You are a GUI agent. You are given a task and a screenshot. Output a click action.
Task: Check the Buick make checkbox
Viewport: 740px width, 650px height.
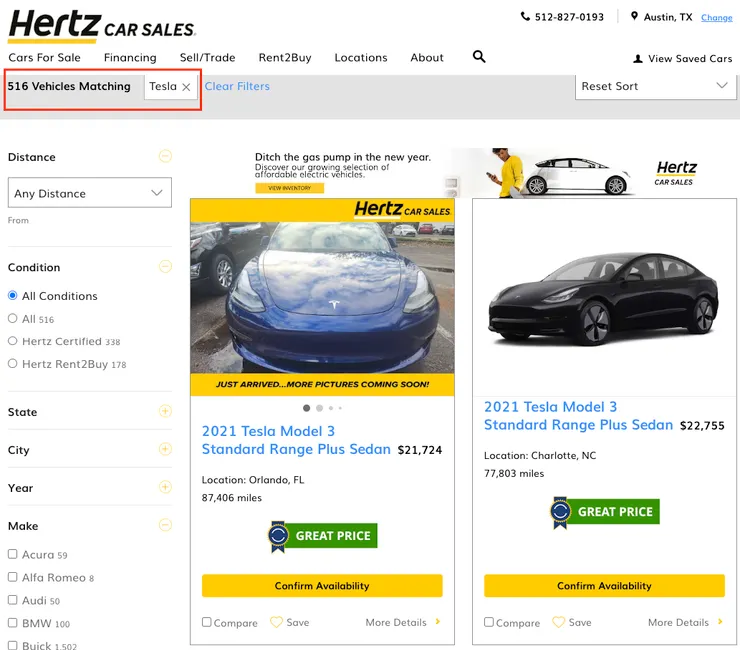pyautogui.click(x=13, y=645)
